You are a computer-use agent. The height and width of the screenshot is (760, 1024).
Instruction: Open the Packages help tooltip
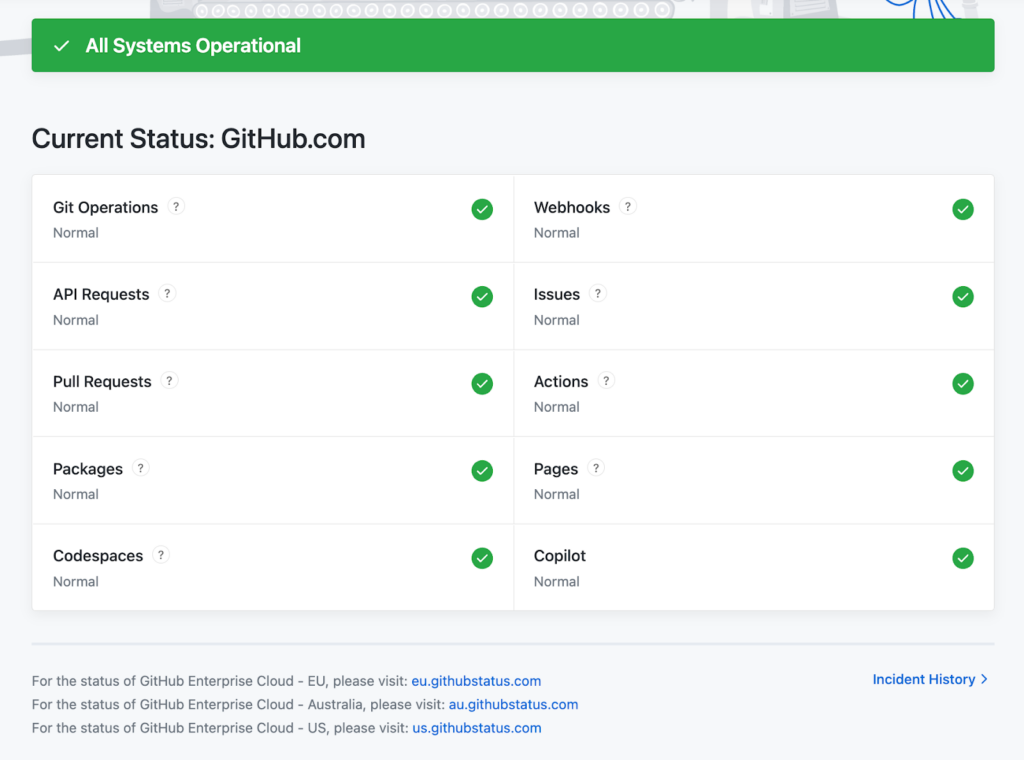point(140,467)
